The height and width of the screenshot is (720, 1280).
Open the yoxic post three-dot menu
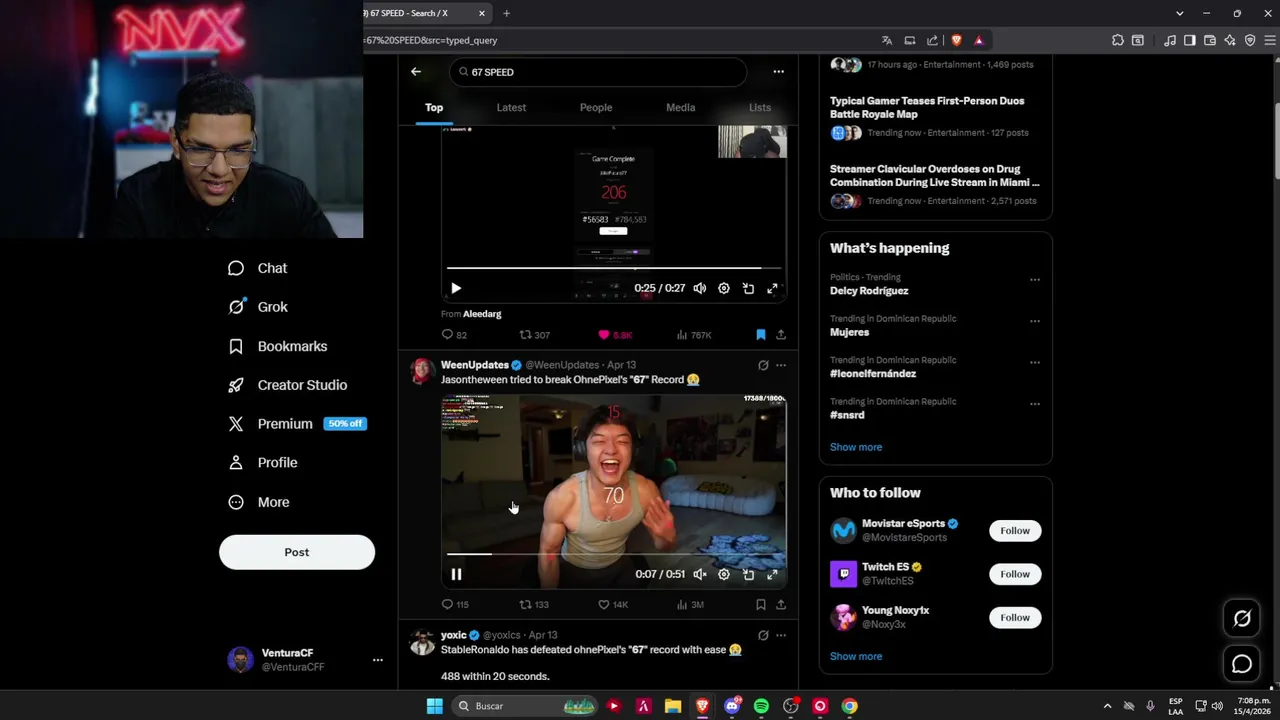tap(781, 635)
